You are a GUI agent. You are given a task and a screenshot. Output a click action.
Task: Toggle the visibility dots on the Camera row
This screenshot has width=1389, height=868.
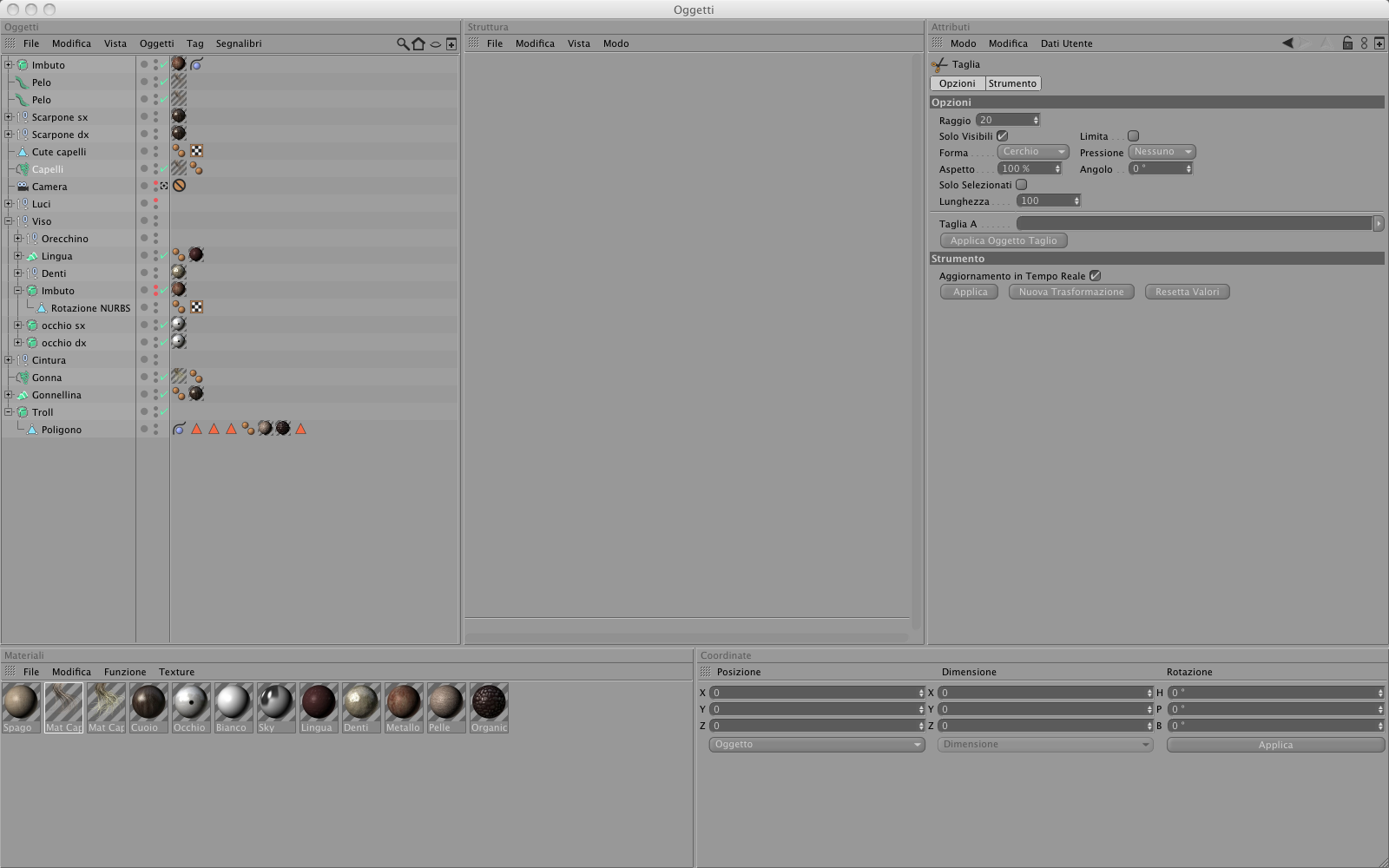(155, 187)
